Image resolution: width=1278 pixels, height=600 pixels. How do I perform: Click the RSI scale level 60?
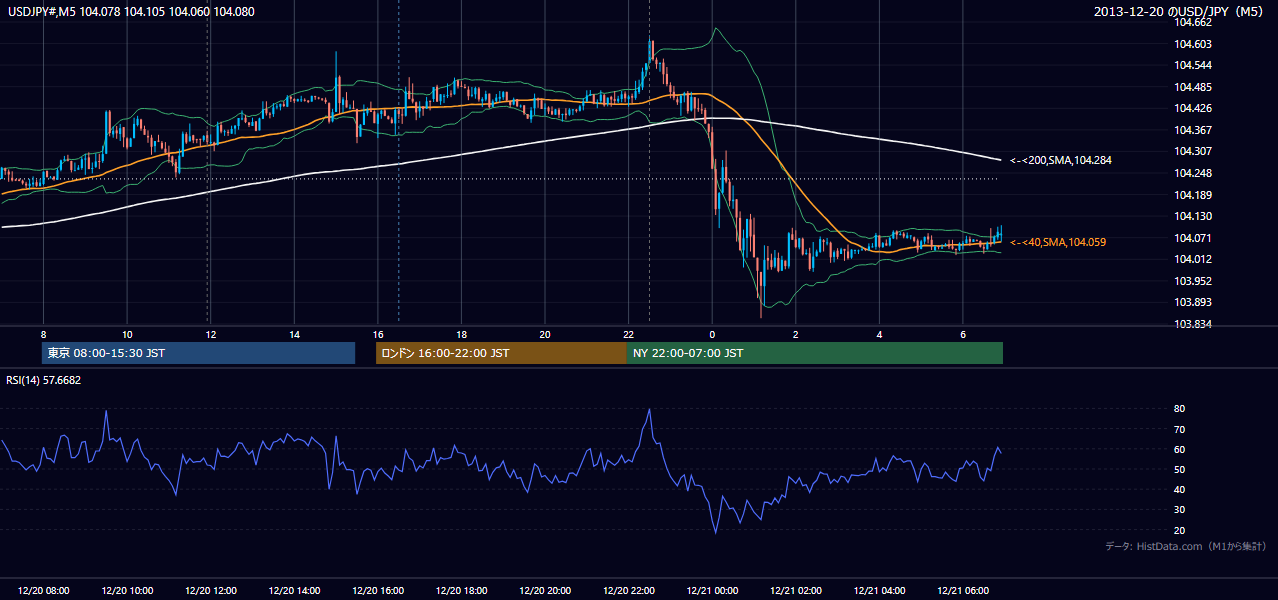tap(1179, 449)
